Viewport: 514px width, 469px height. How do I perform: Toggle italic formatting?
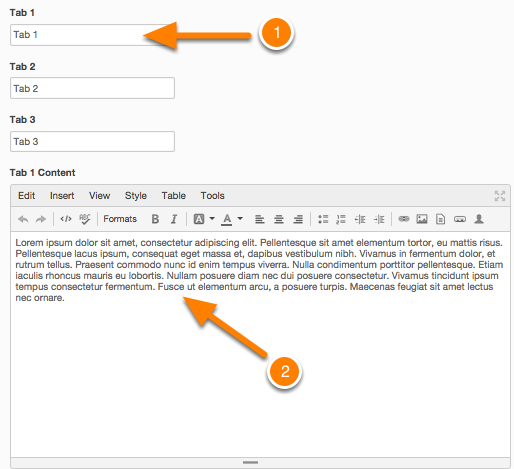pyautogui.click(x=174, y=219)
